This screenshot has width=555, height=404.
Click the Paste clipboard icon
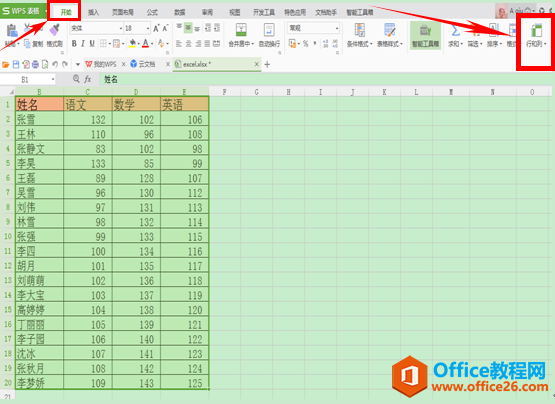coord(12,31)
